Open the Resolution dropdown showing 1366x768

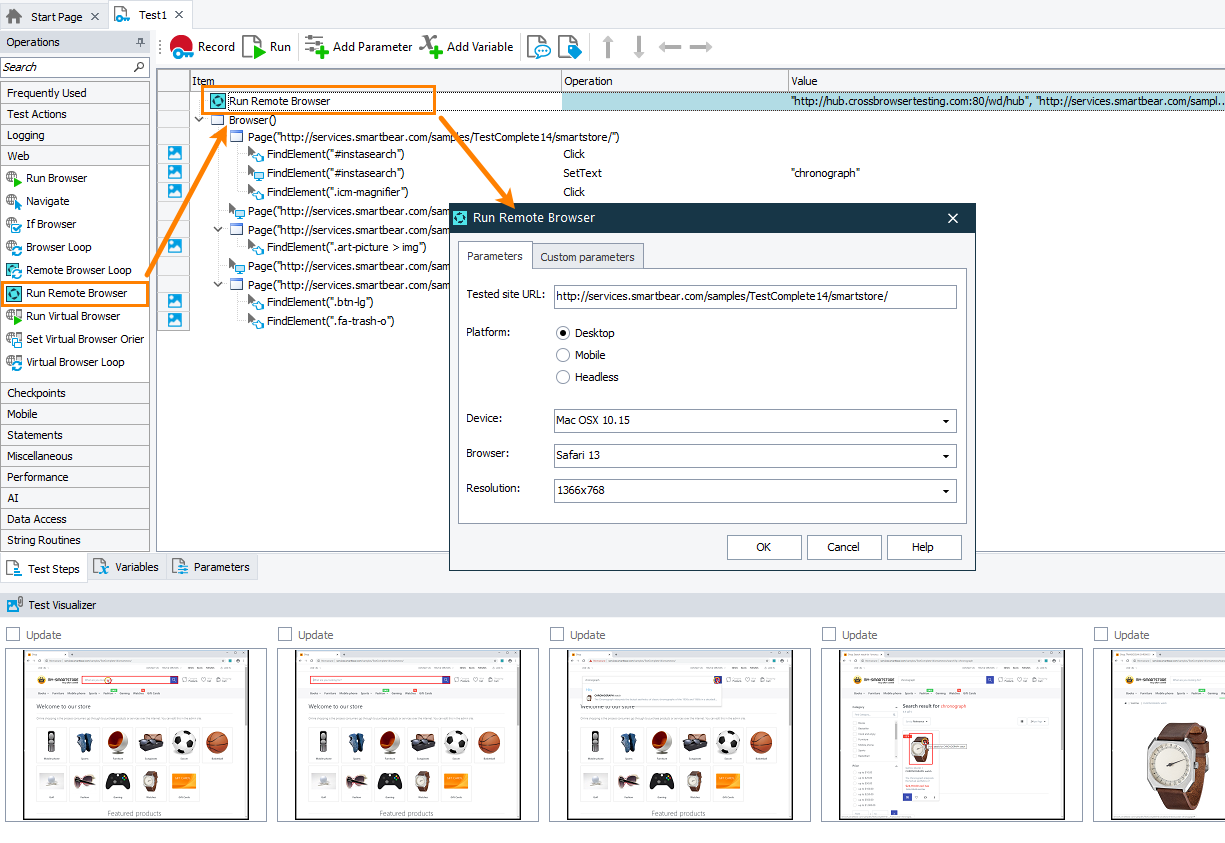[945, 490]
